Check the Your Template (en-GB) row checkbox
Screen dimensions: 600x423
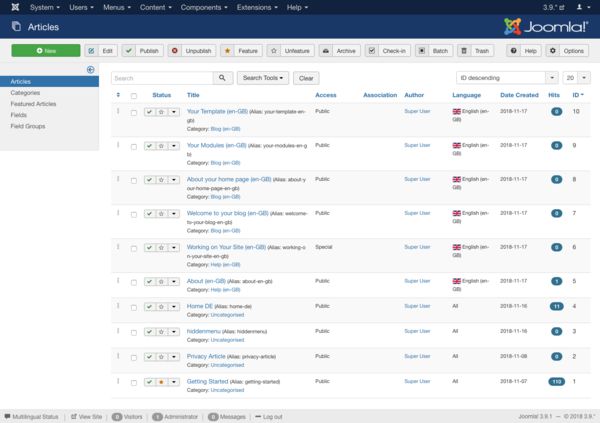tap(134, 113)
